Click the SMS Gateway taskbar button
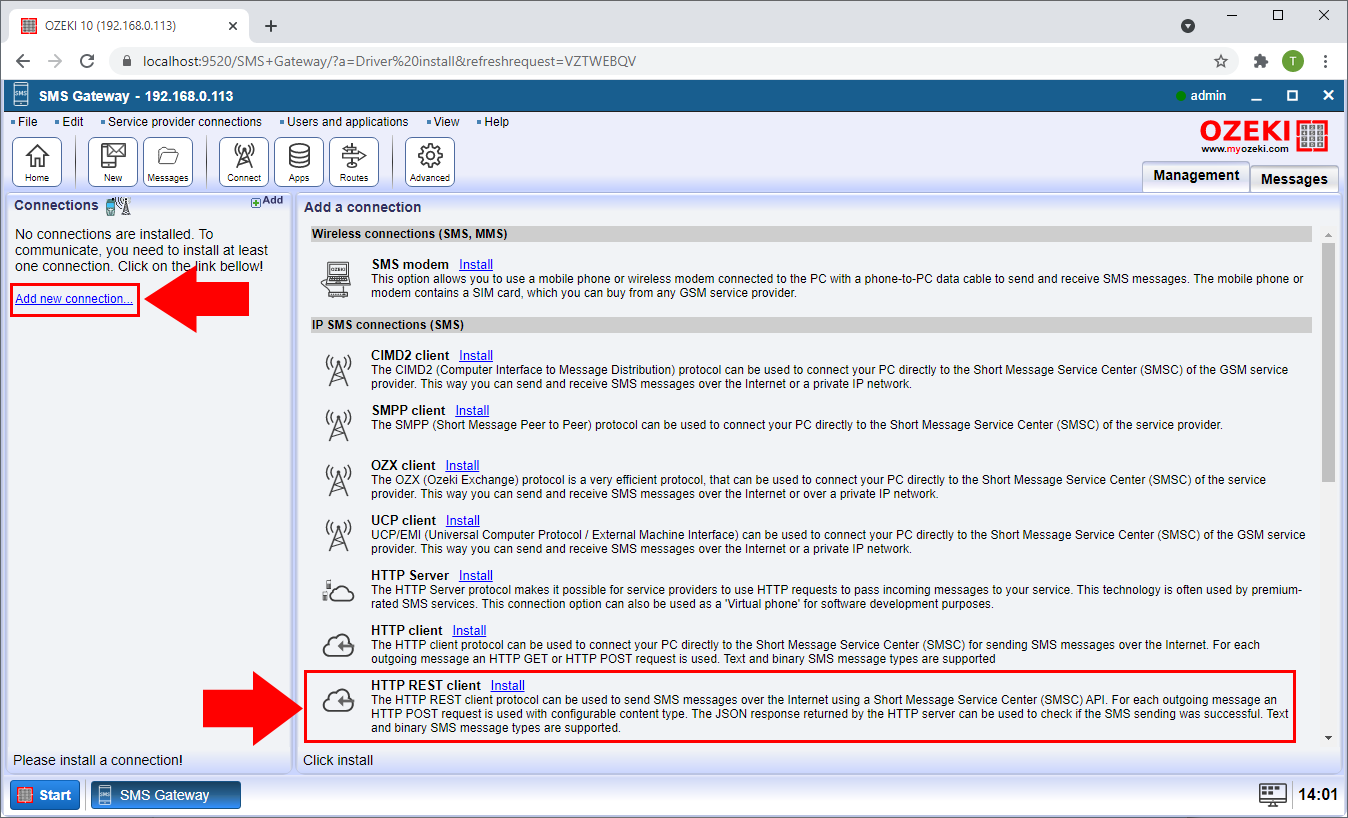This screenshot has width=1348, height=818. (166, 795)
